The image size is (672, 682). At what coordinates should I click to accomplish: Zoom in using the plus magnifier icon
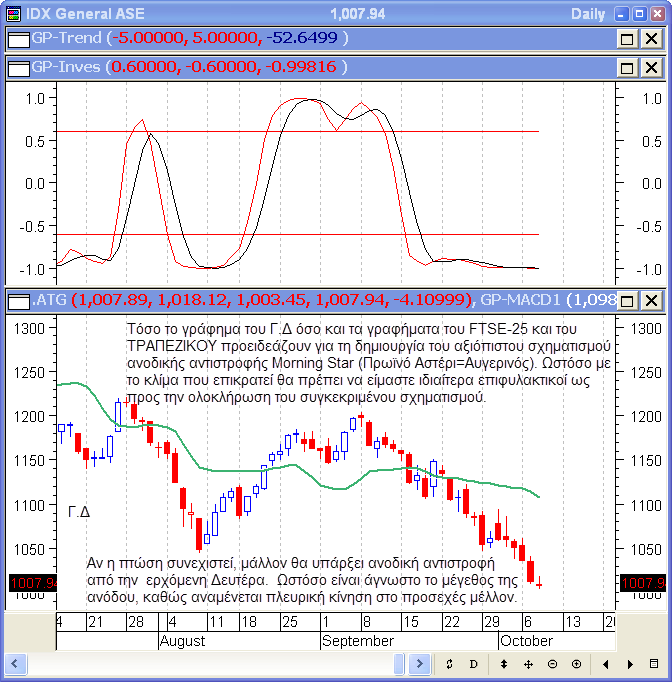point(577,664)
